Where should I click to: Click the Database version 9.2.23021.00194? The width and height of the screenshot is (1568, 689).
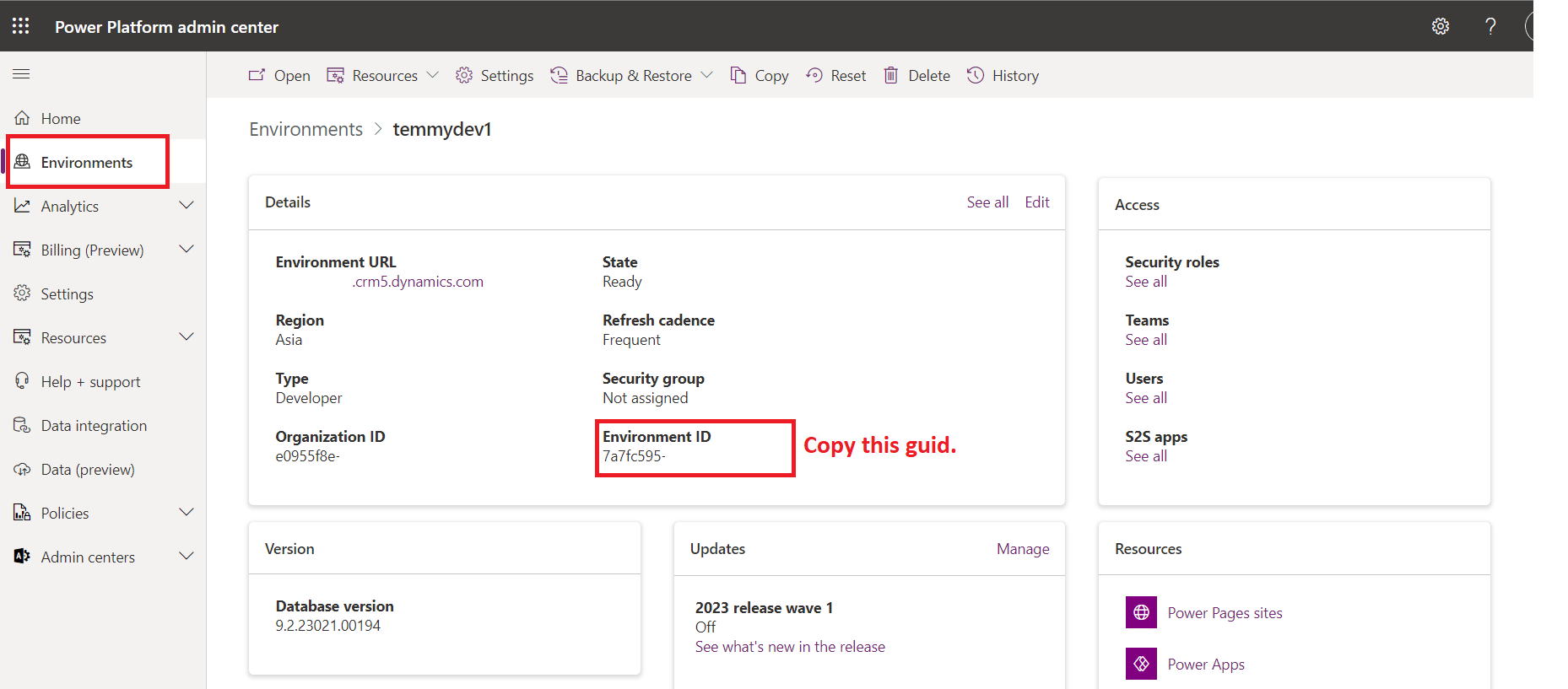point(327,626)
